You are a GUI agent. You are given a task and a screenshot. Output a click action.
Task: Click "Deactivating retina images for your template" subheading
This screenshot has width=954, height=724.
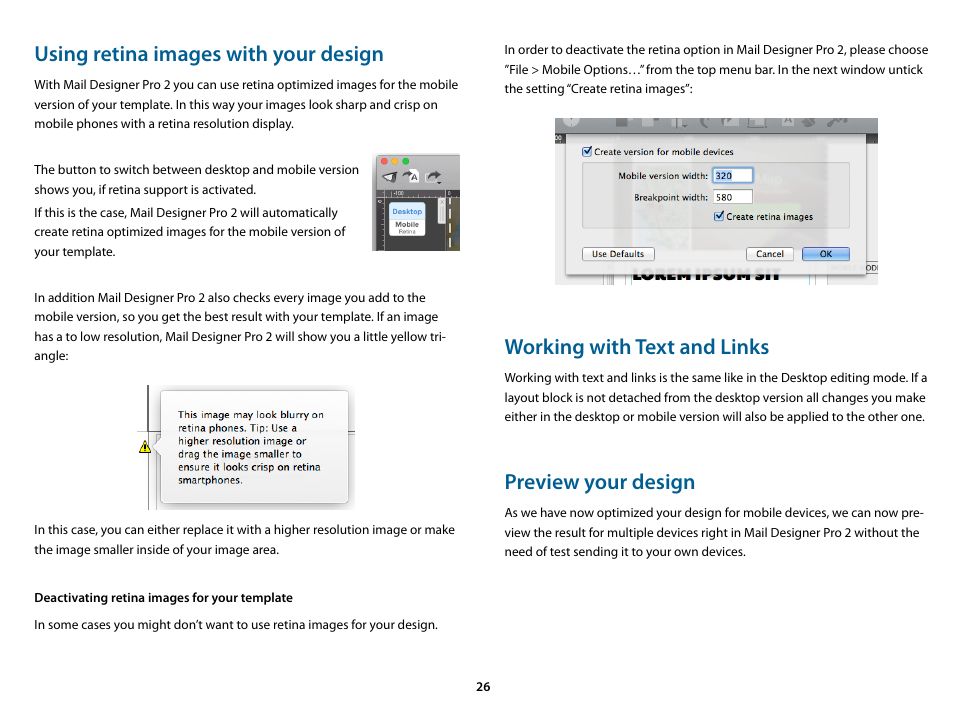(163, 597)
